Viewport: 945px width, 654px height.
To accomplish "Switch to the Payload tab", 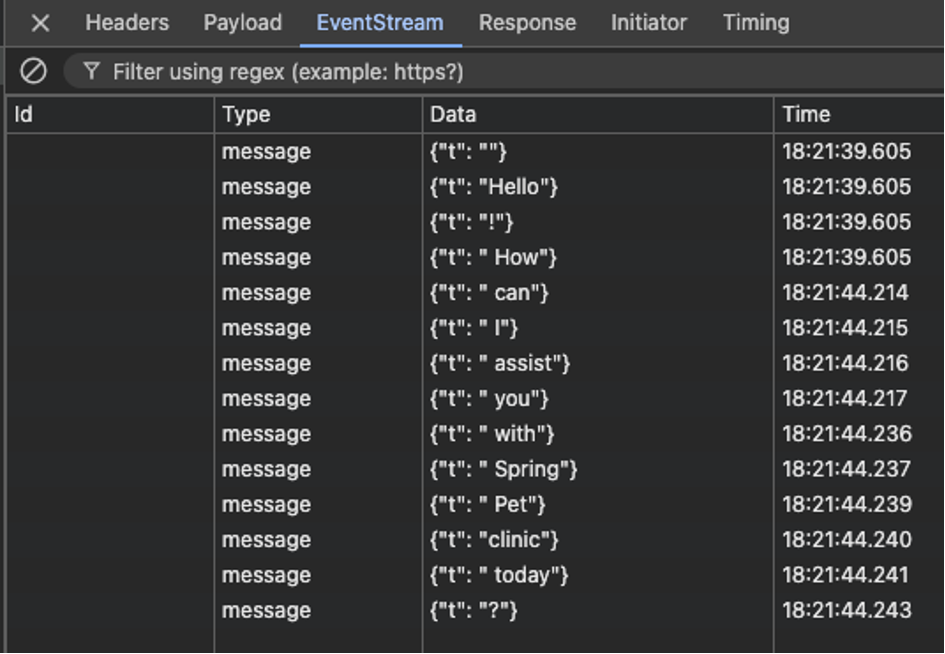I will [243, 23].
